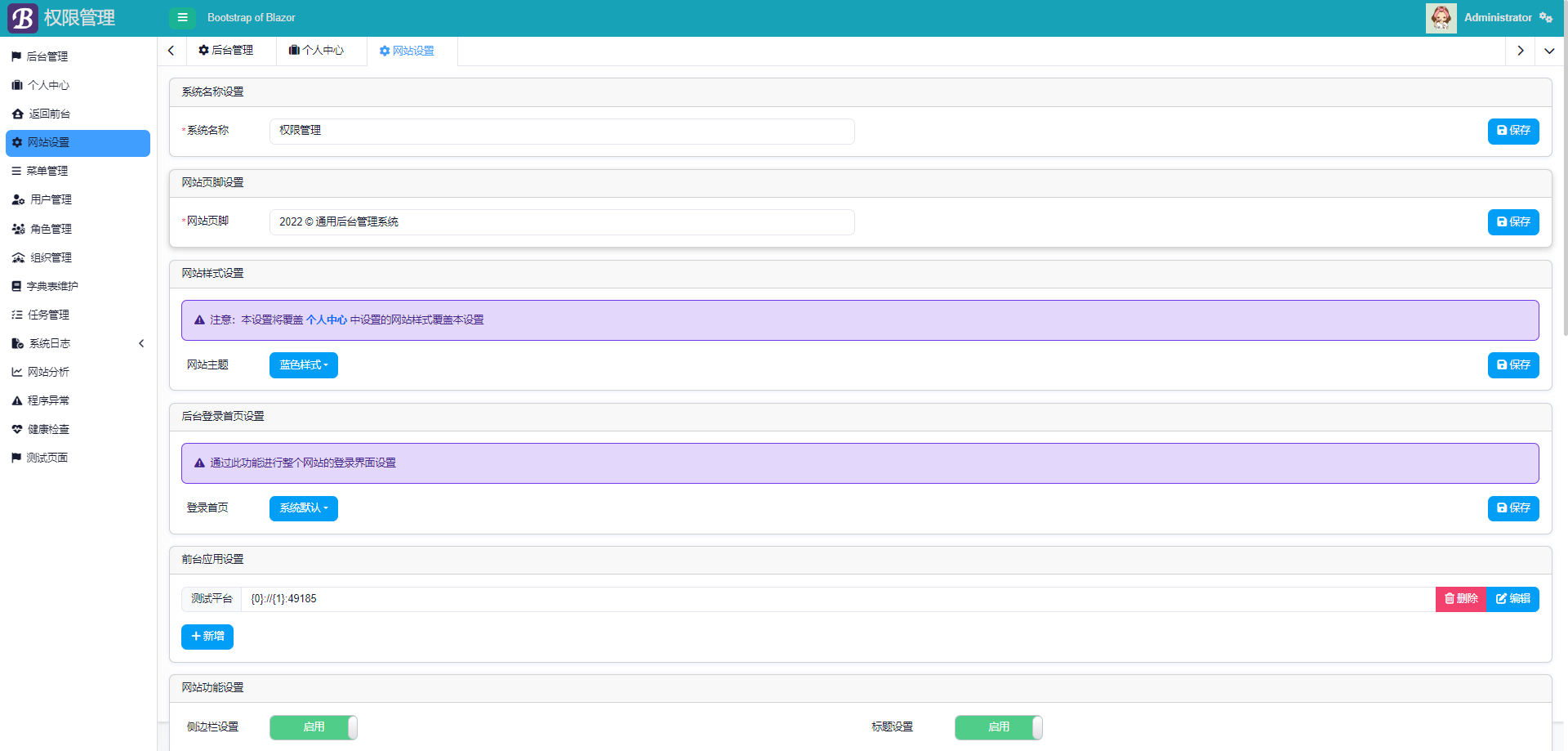Click heartbeat icon for 健康检查
The width and height of the screenshot is (1568, 751).
17,429
